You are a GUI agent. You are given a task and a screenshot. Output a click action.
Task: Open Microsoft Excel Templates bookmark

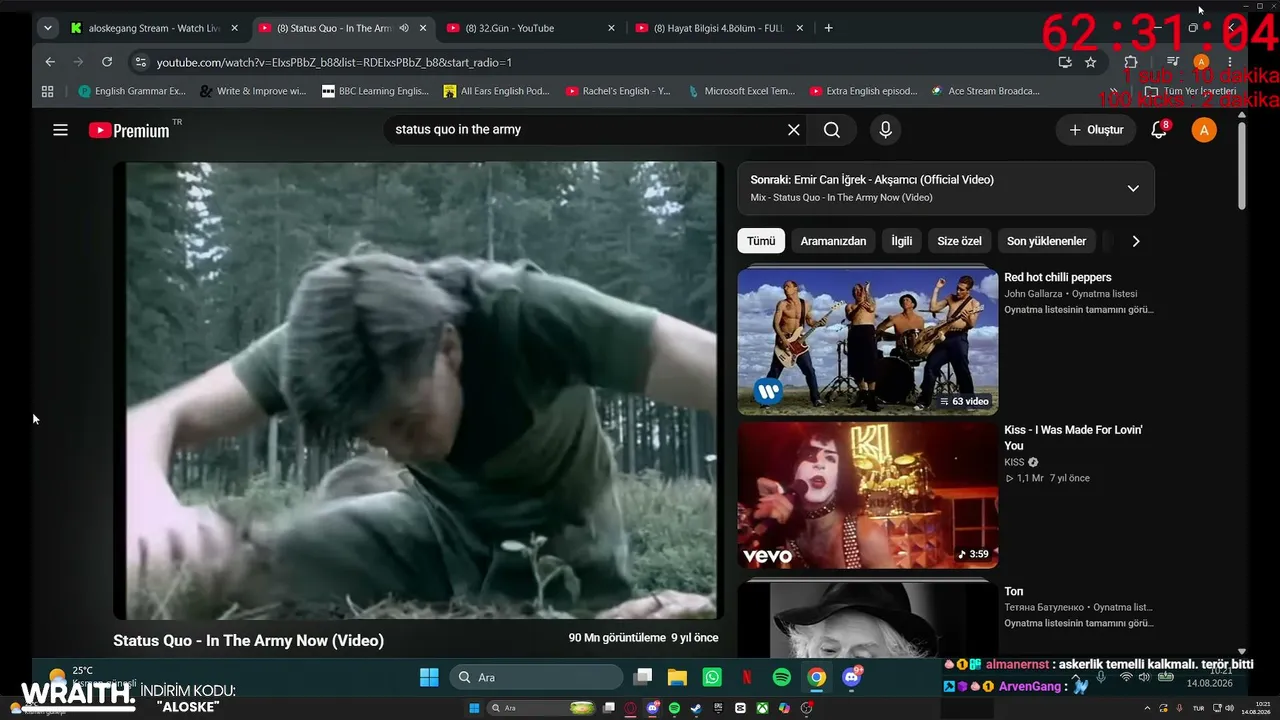click(x=741, y=91)
